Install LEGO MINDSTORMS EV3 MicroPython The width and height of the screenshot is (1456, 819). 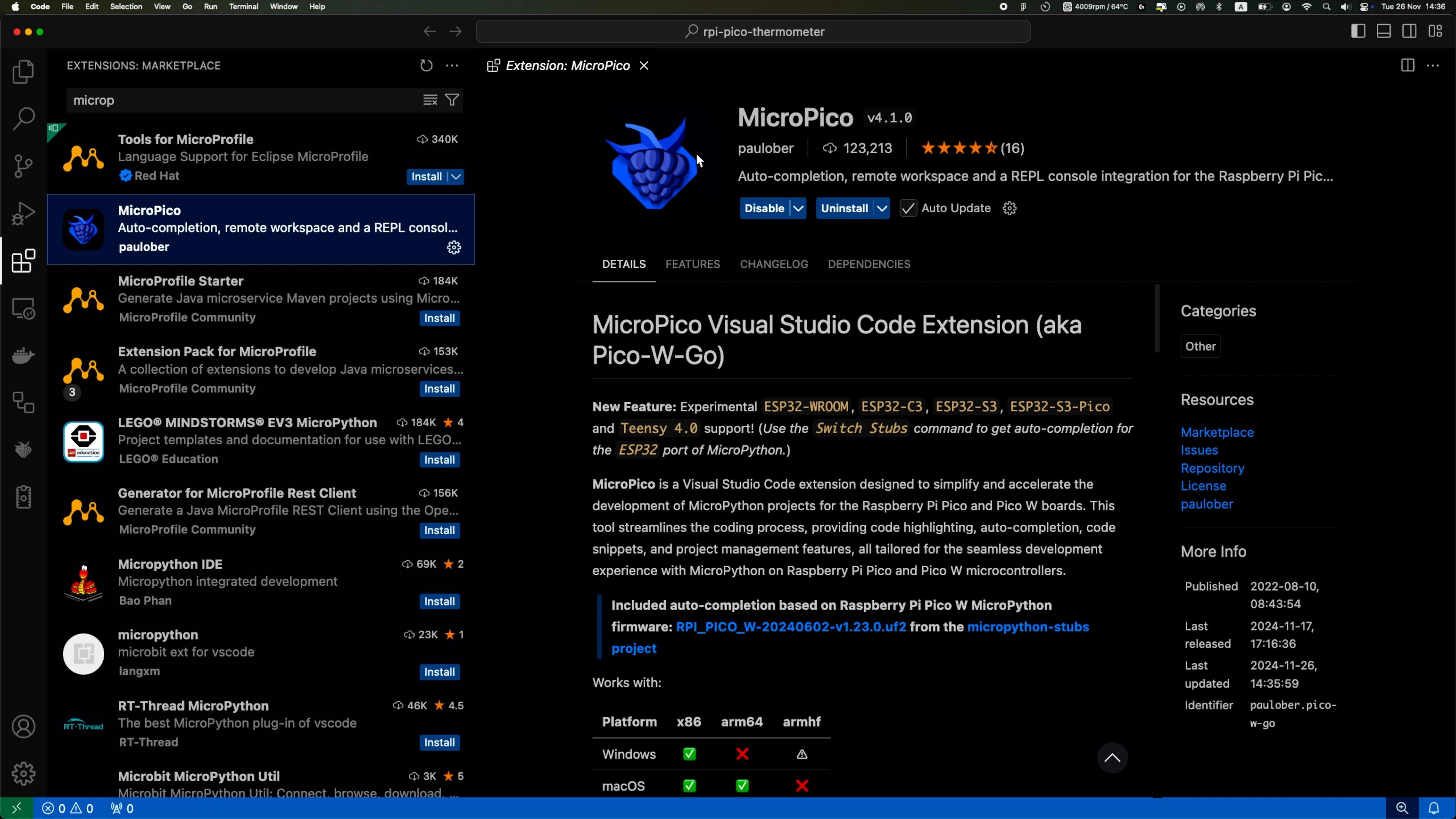(x=439, y=460)
